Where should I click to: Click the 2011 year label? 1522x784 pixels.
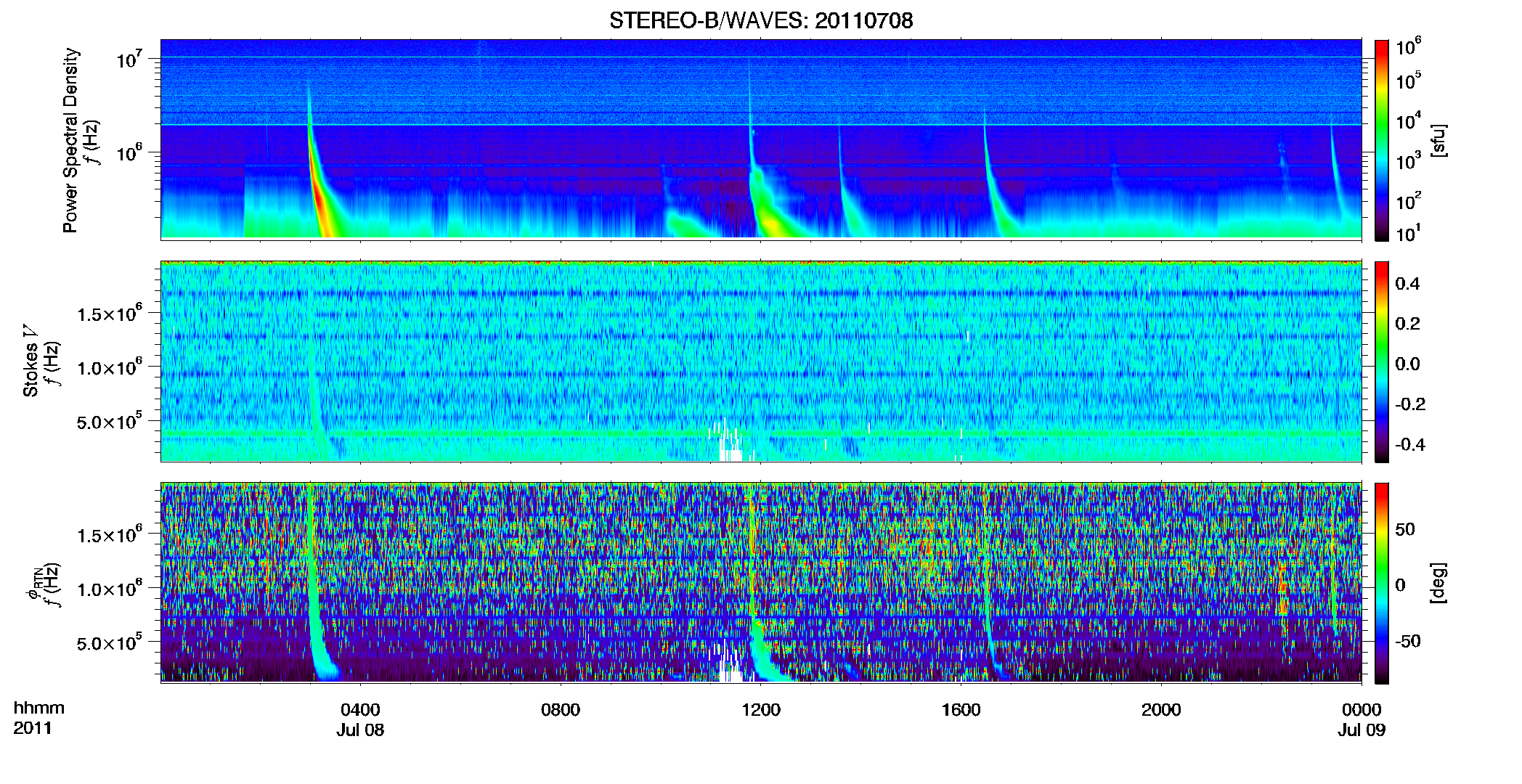click(32, 729)
